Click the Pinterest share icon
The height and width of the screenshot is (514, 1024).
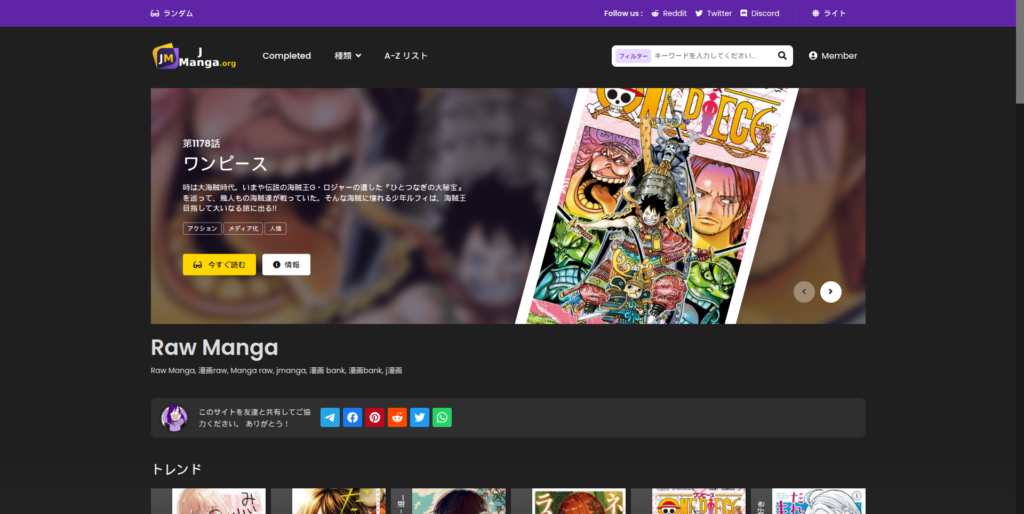coord(375,418)
